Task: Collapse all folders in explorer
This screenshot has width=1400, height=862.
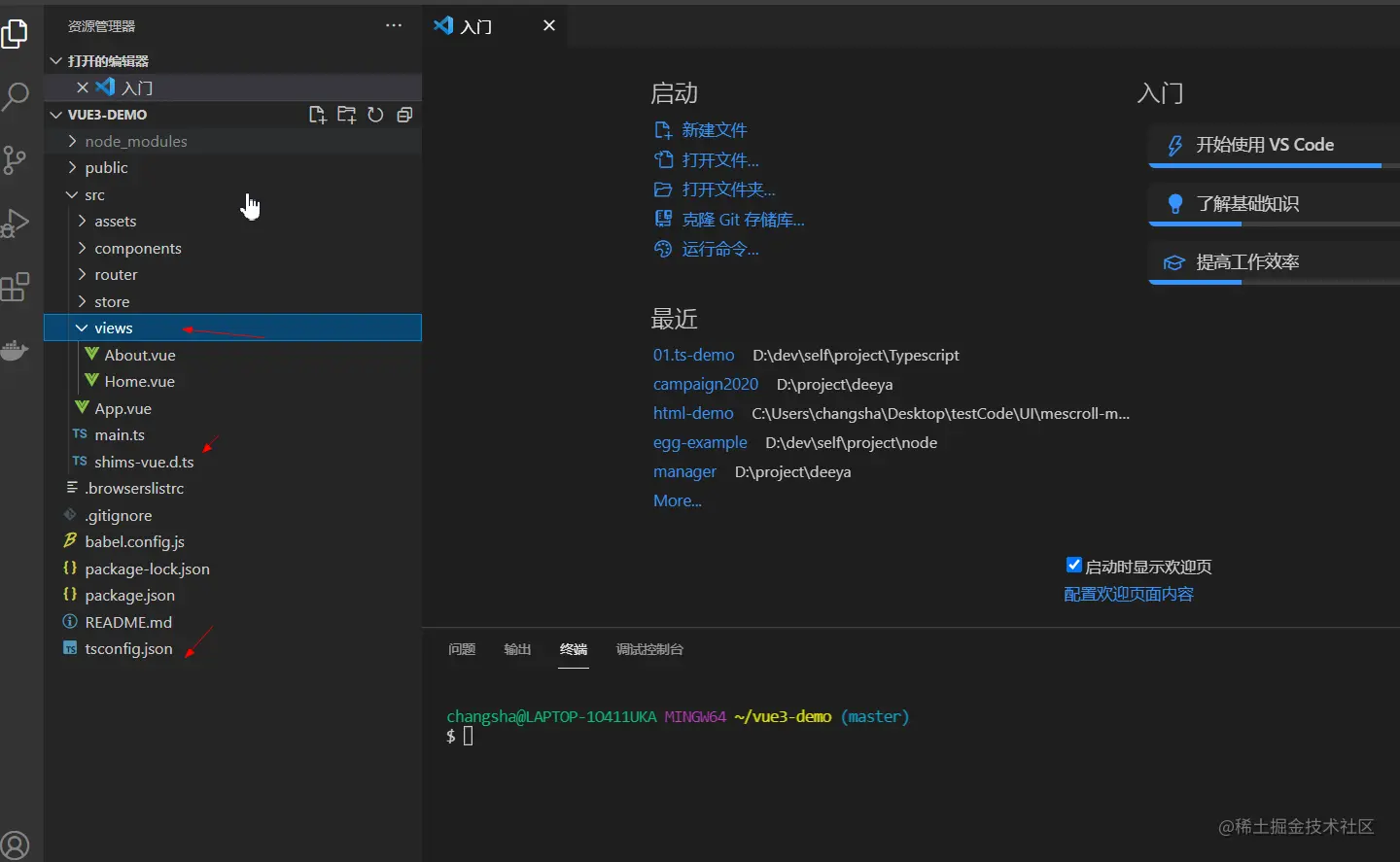Action: [x=404, y=115]
